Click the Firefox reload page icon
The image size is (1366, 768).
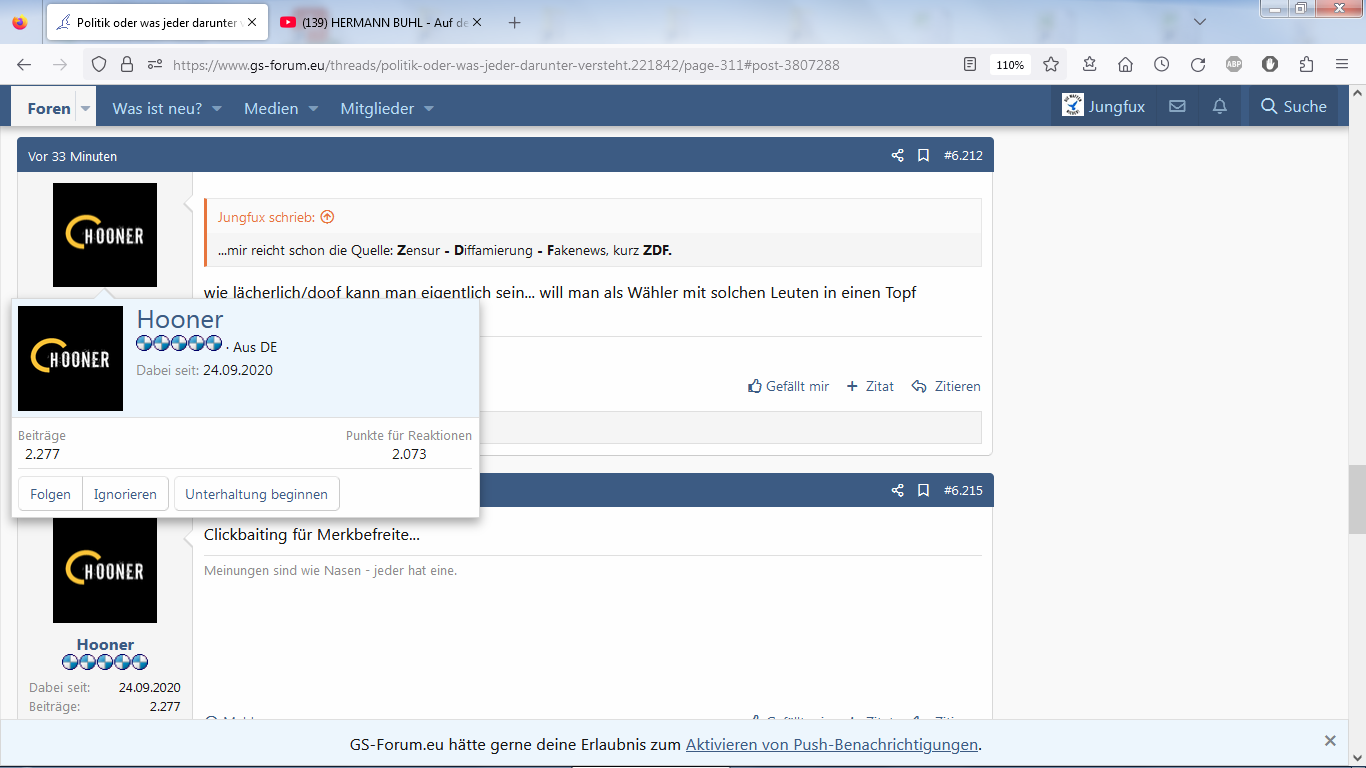click(1197, 65)
